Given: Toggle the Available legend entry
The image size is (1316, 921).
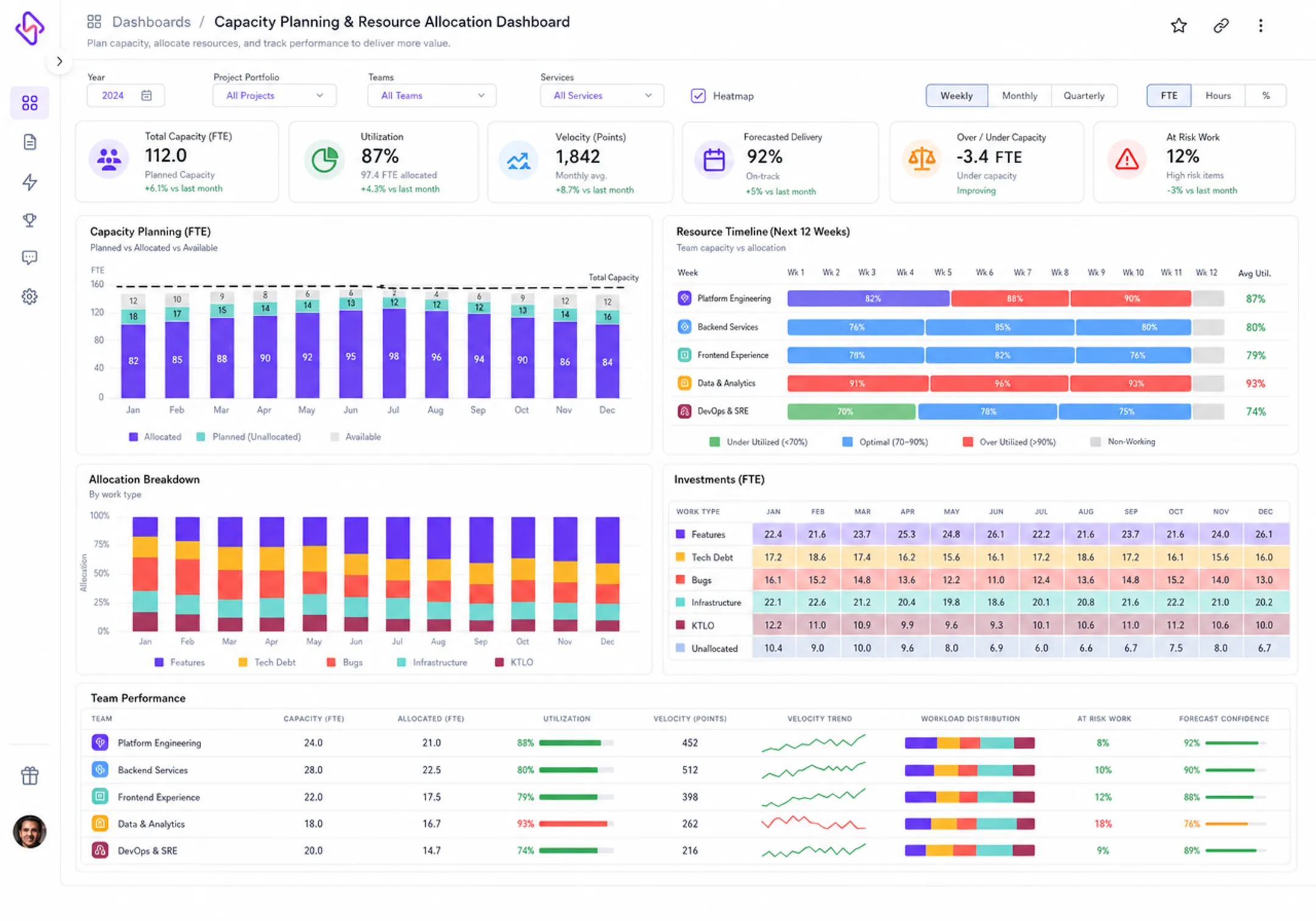Looking at the screenshot, I should (356, 437).
